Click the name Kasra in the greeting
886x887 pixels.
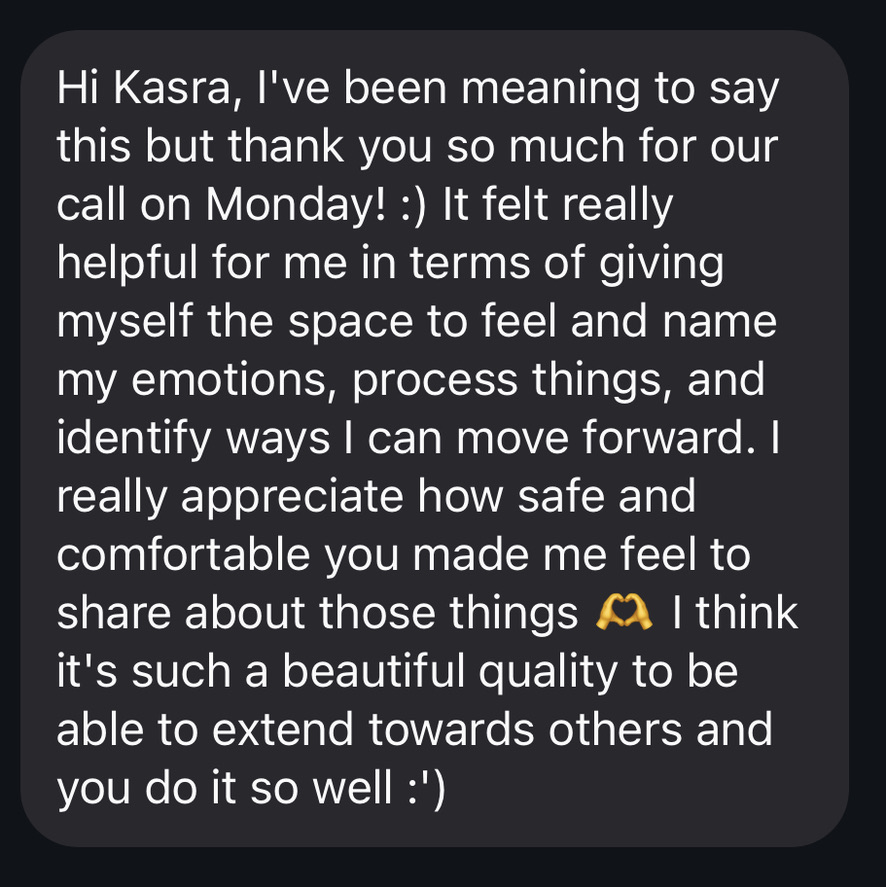[x=173, y=89]
